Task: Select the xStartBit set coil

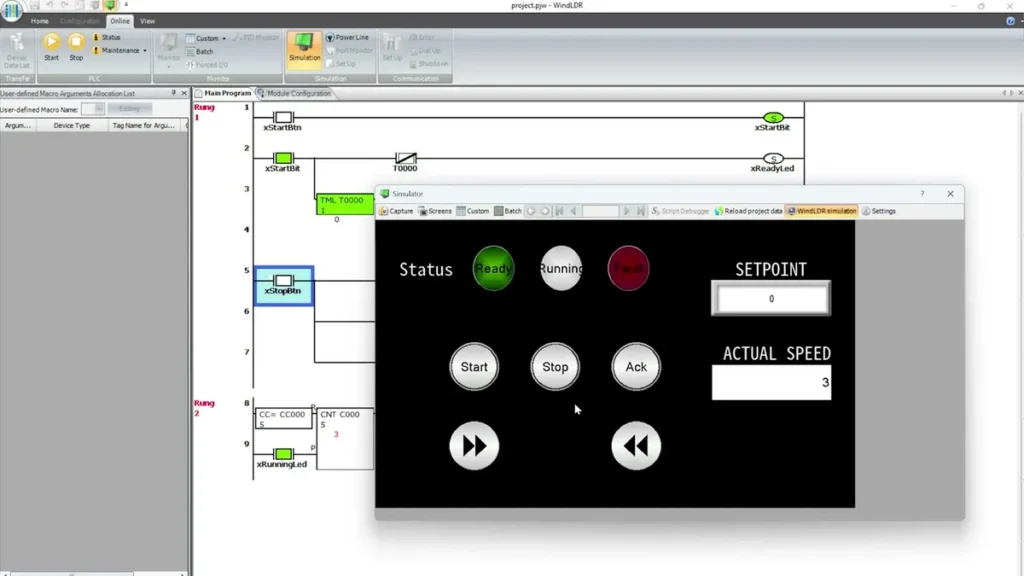Action: click(773, 118)
